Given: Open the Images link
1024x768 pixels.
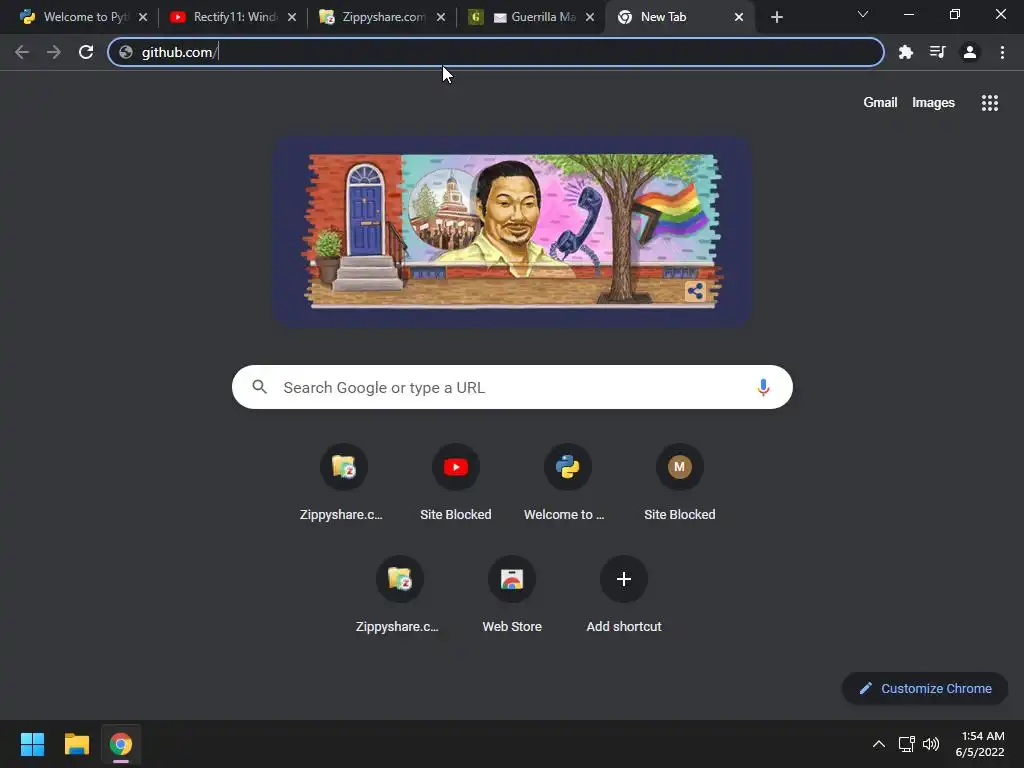Looking at the screenshot, I should click(933, 103).
